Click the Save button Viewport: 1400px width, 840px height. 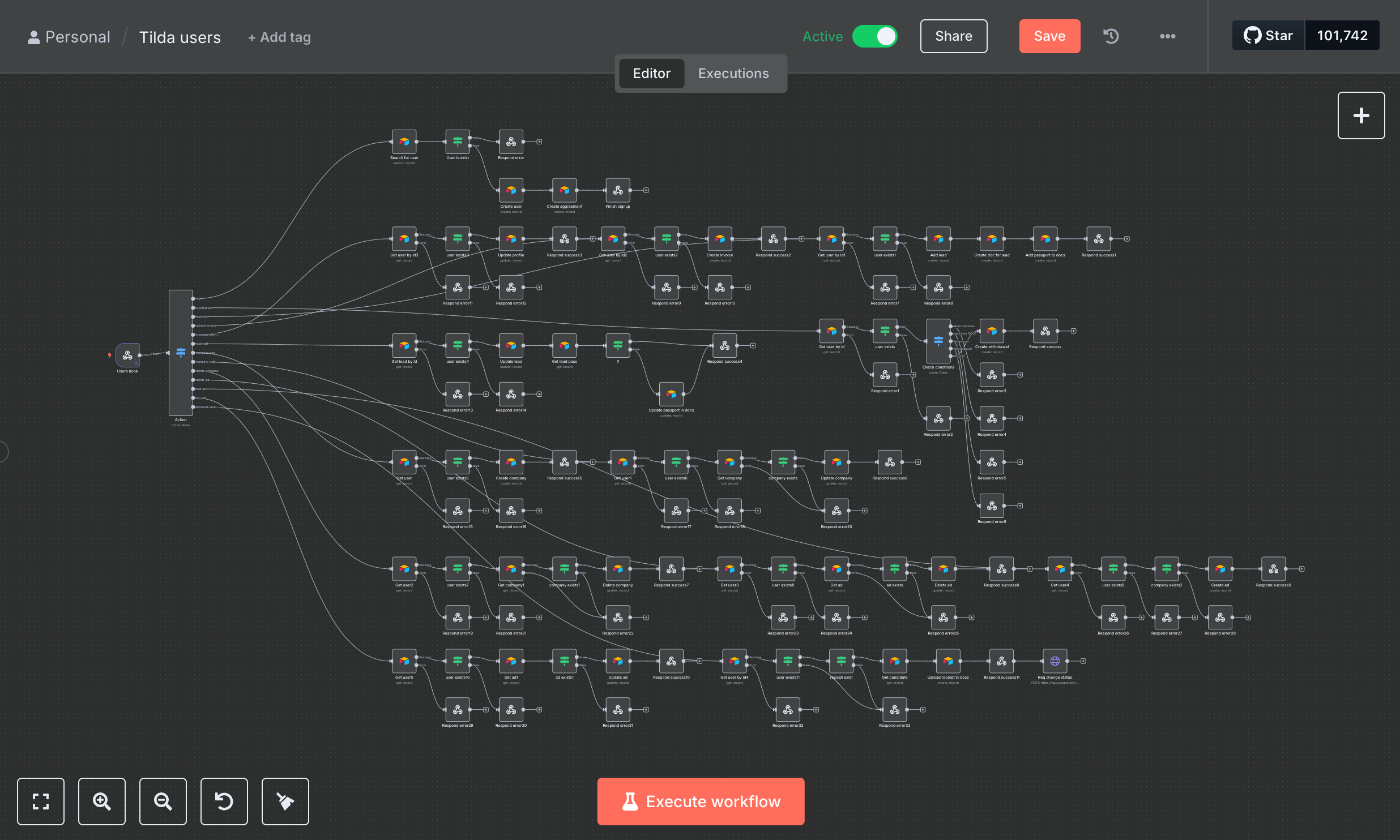tap(1049, 36)
